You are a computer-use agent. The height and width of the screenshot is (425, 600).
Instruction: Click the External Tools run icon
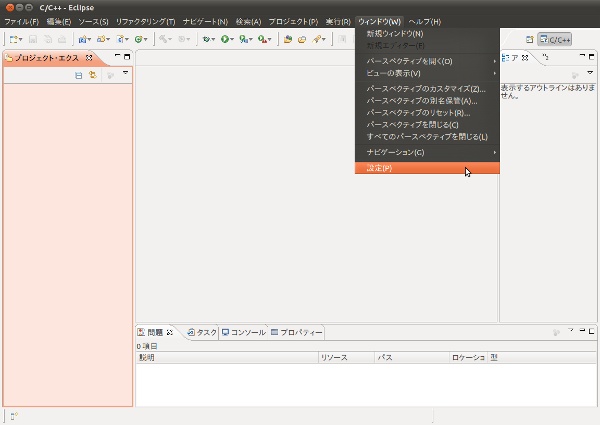(262, 39)
